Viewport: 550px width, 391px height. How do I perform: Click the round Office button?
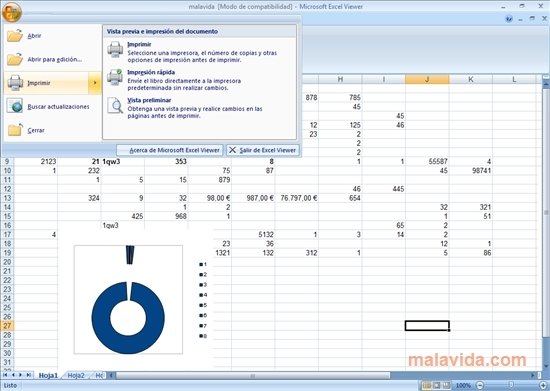(12, 12)
